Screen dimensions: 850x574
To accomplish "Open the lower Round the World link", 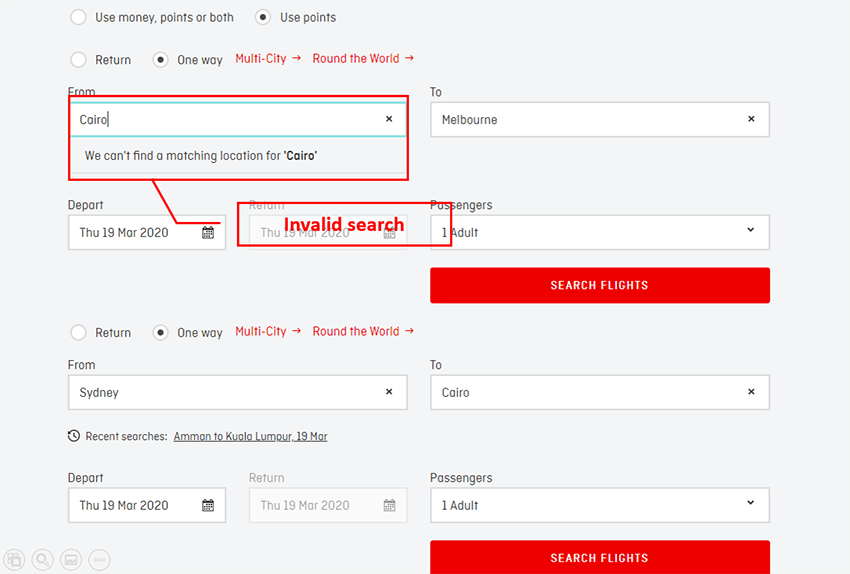I will pyautogui.click(x=362, y=332).
